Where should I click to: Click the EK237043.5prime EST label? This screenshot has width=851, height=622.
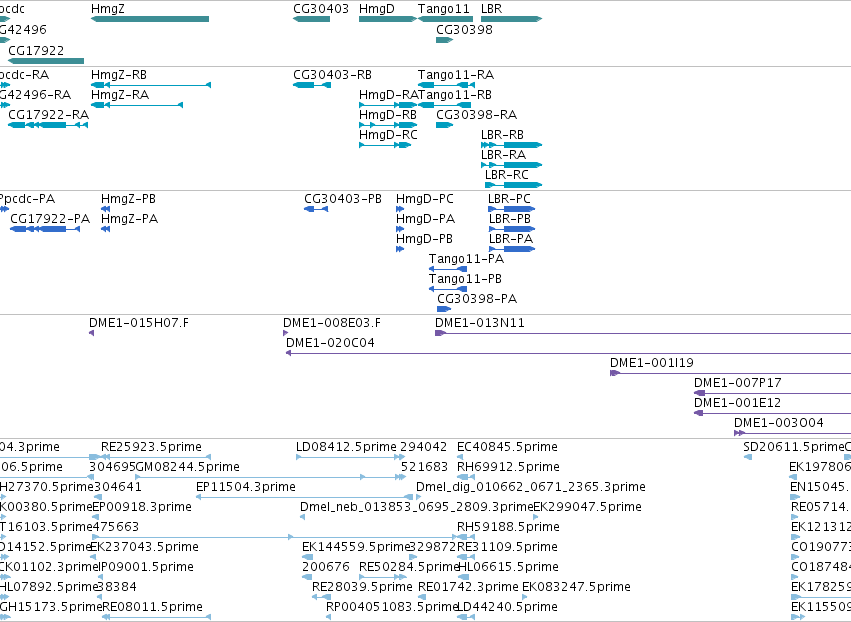tap(144, 548)
